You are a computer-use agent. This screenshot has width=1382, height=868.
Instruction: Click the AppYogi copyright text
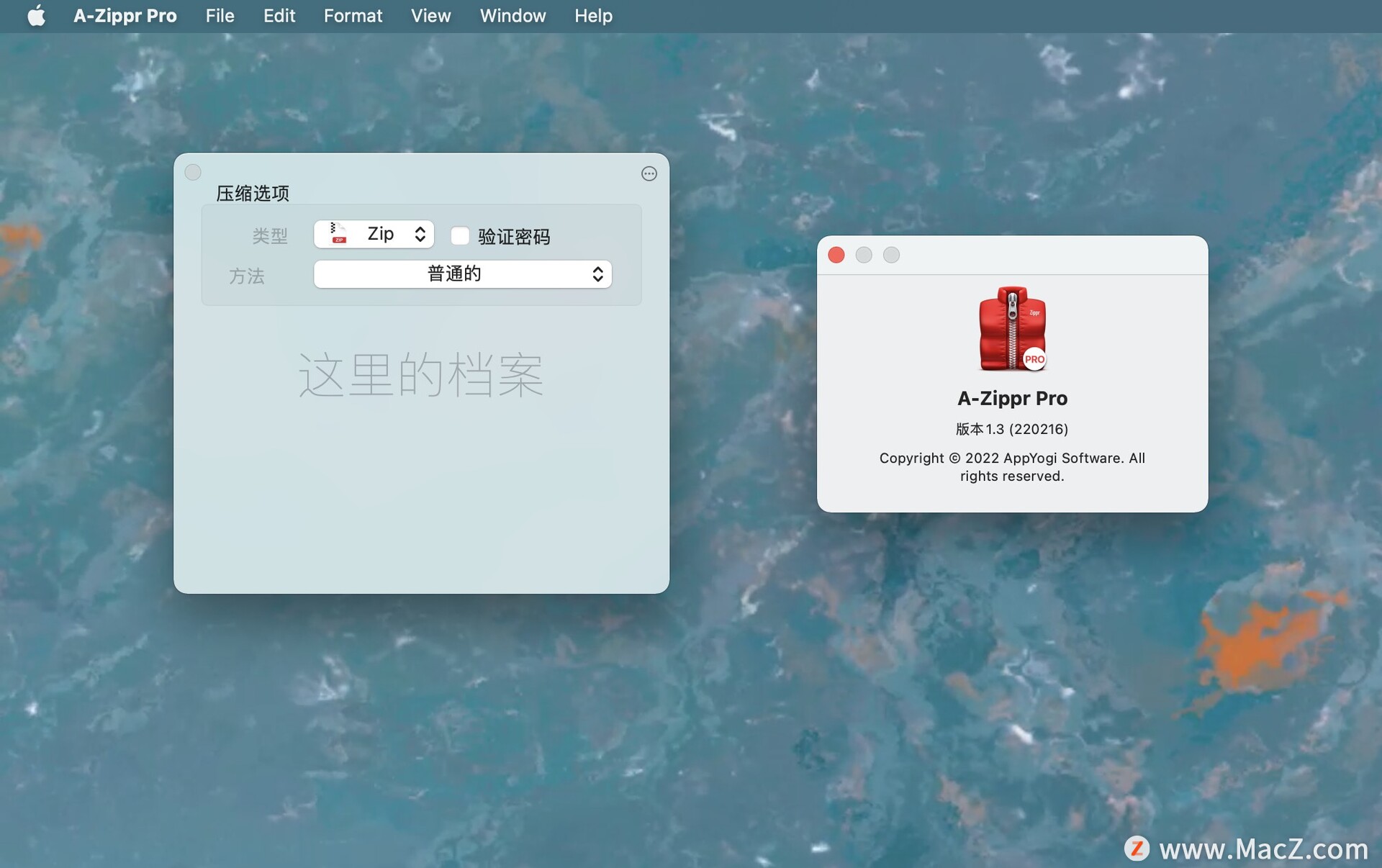(1012, 467)
